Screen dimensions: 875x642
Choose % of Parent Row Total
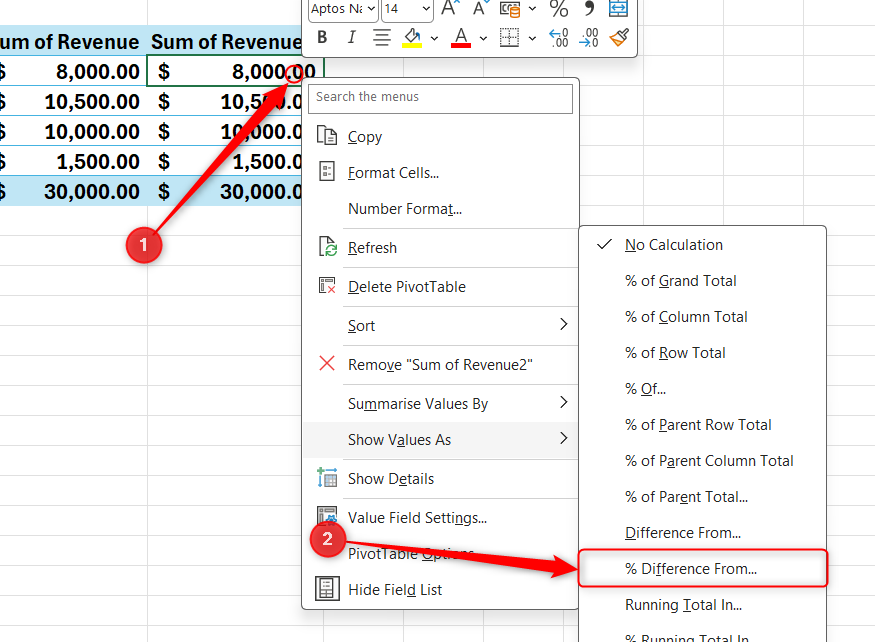pyautogui.click(x=703, y=425)
